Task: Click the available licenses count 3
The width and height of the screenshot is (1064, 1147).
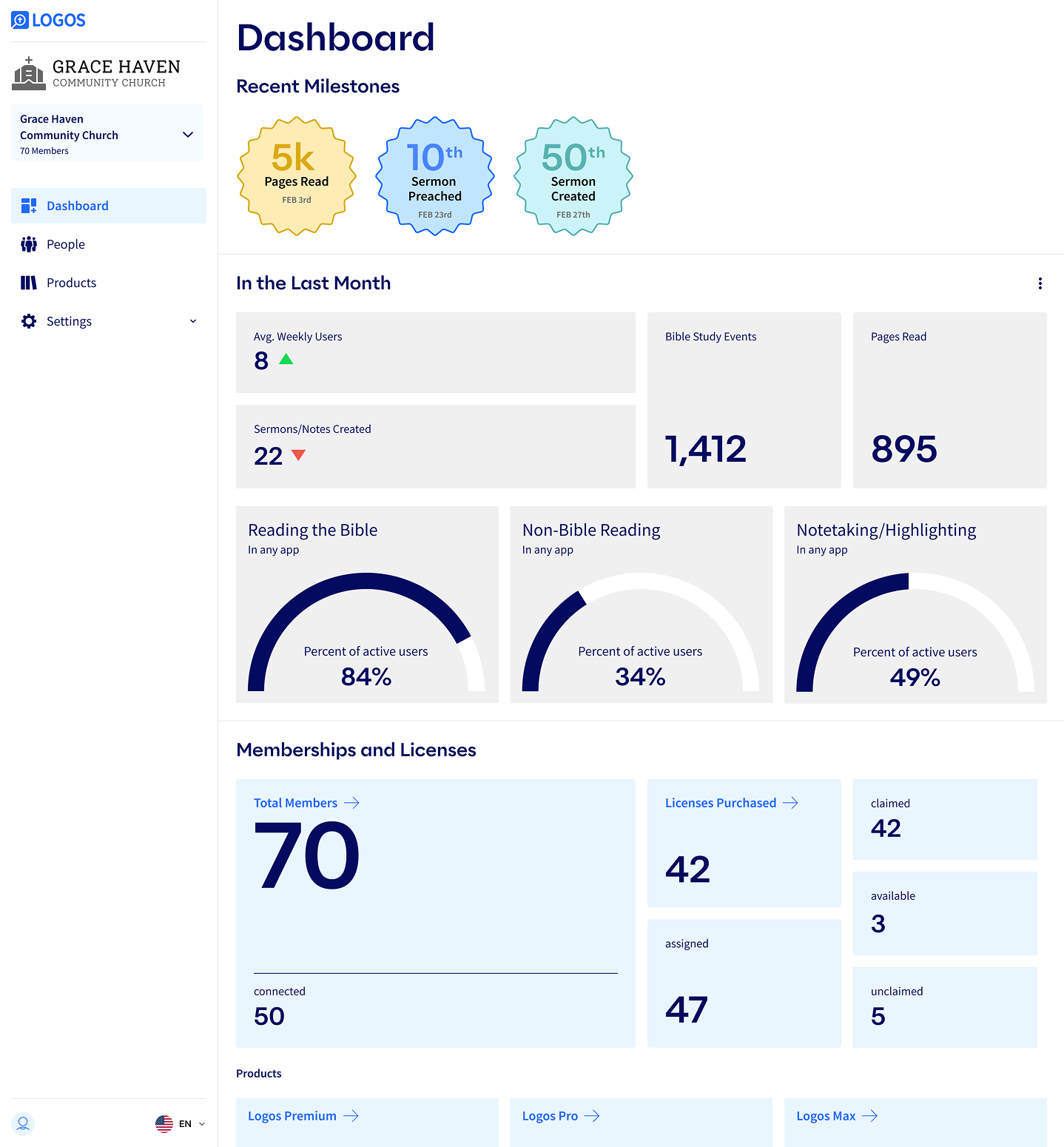Action: tap(878, 924)
